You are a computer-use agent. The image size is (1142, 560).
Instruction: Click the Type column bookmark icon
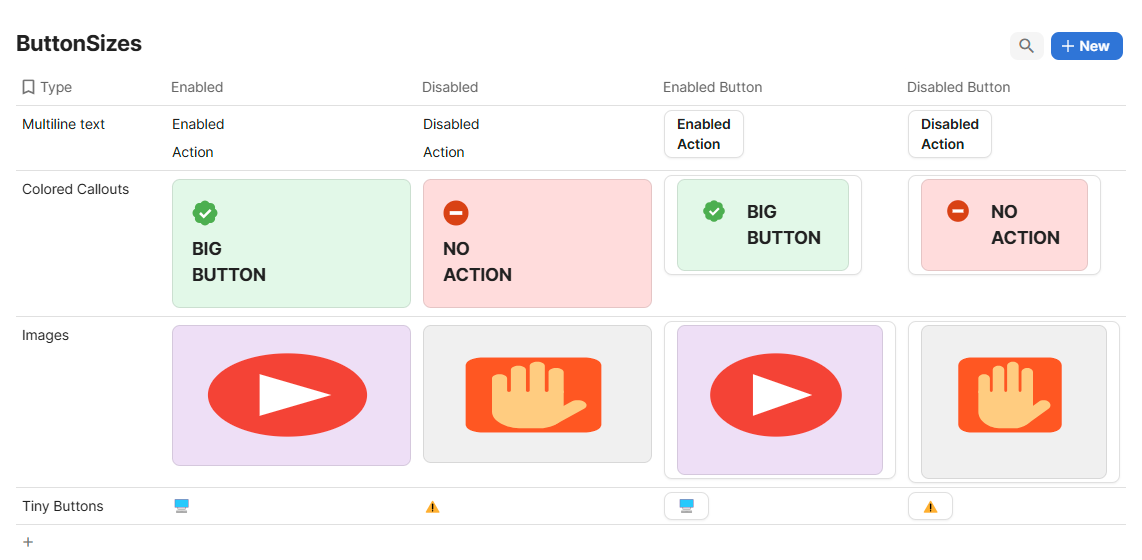[29, 87]
